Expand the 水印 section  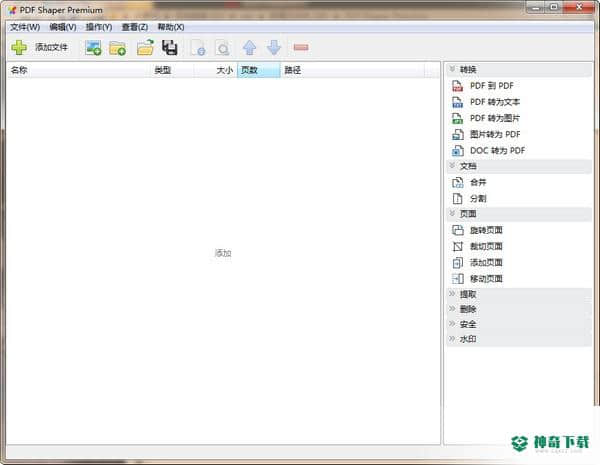pos(518,339)
